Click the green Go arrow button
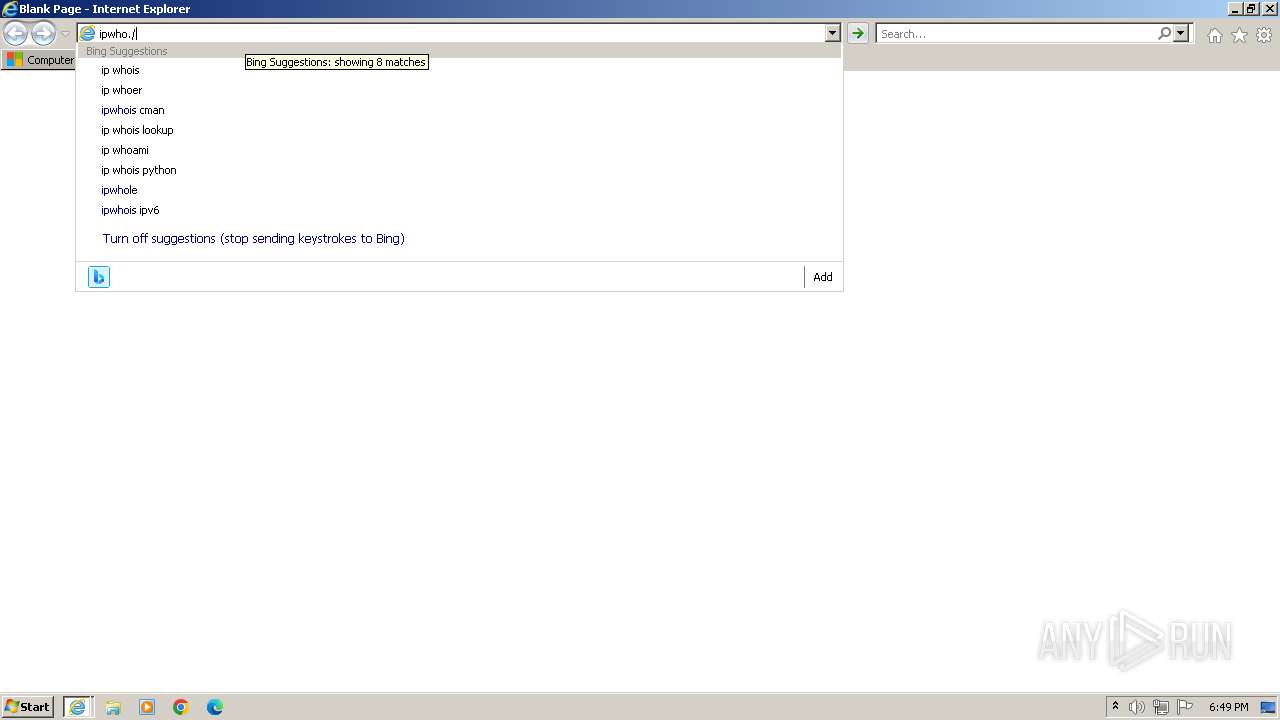This screenshot has width=1280, height=720. click(857, 34)
